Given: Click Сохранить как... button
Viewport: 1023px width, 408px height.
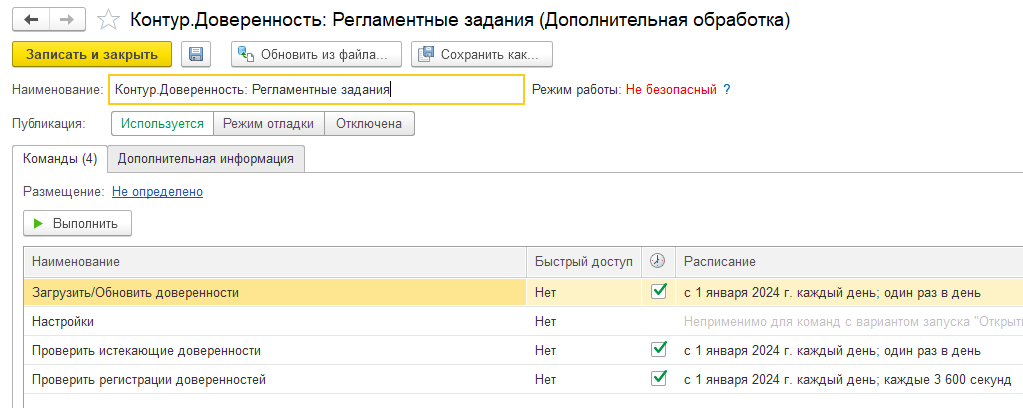Looking at the screenshot, I should coord(482,55).
